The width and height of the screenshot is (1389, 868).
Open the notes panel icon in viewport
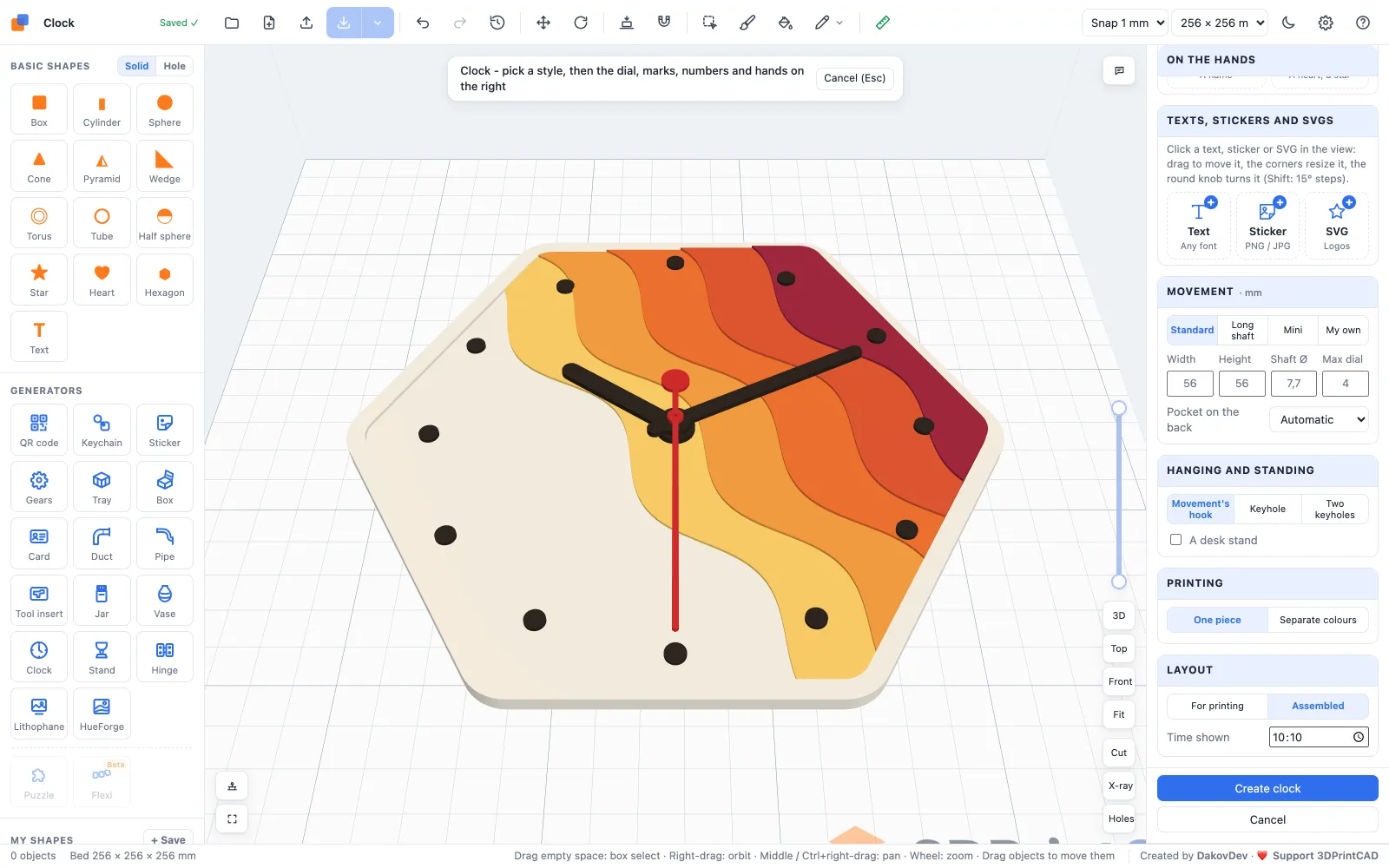(x=1119, y=70)
